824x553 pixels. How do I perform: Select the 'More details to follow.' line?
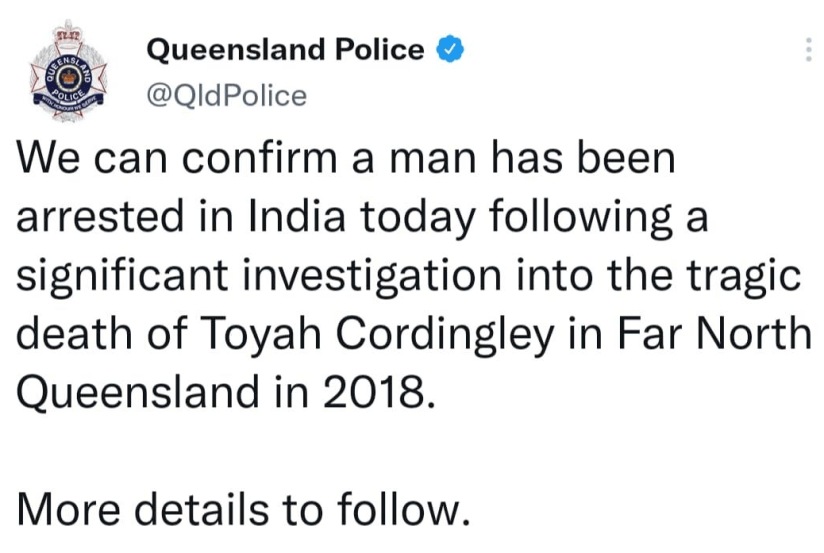click(243, 509)
